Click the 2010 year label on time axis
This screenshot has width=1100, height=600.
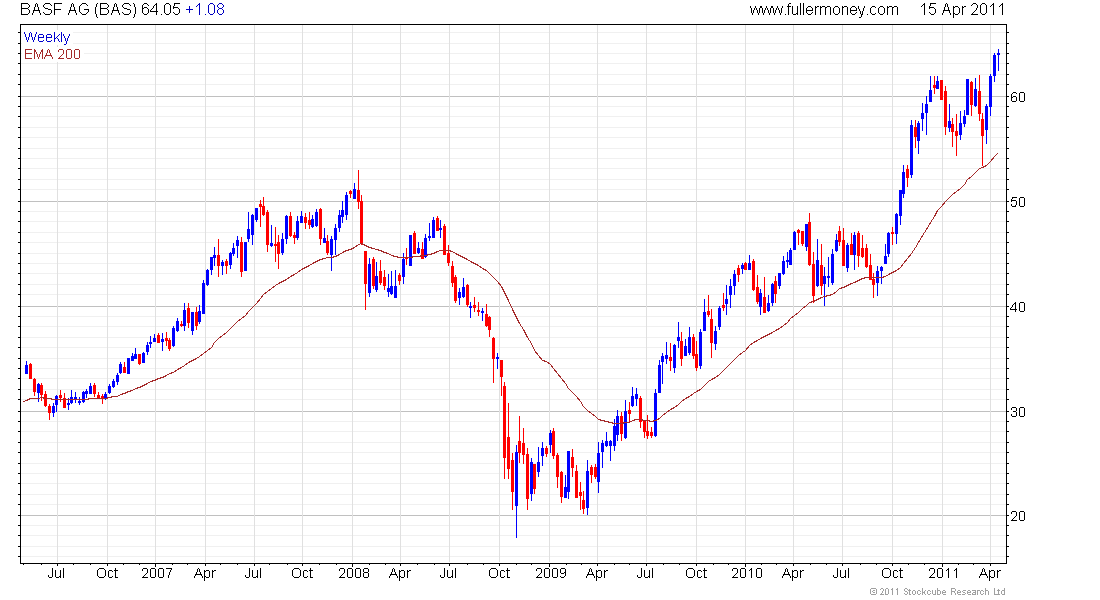pyautogui.click(x=746, y=573)
